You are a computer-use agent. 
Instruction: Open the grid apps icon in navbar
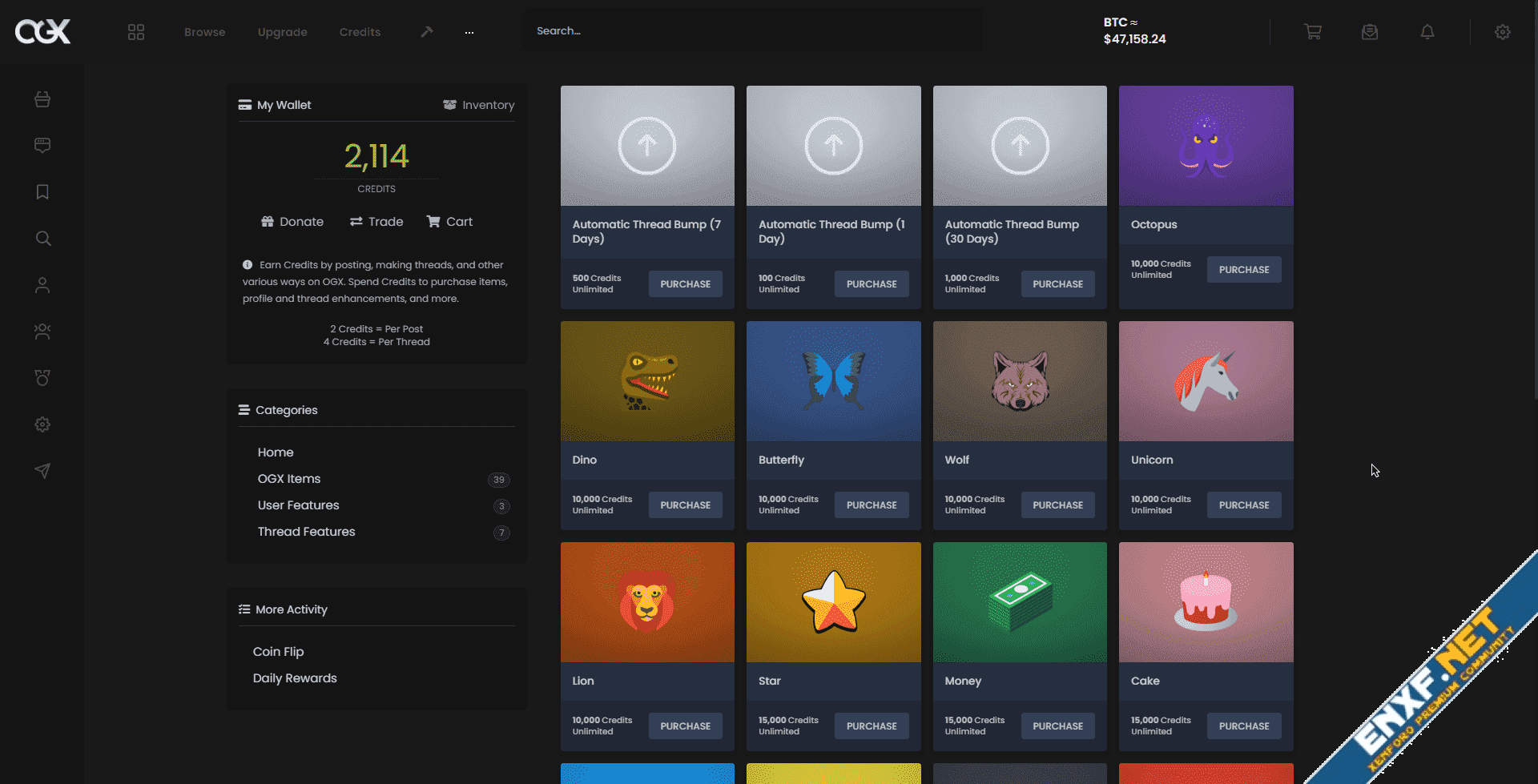(x=136, y=32)
